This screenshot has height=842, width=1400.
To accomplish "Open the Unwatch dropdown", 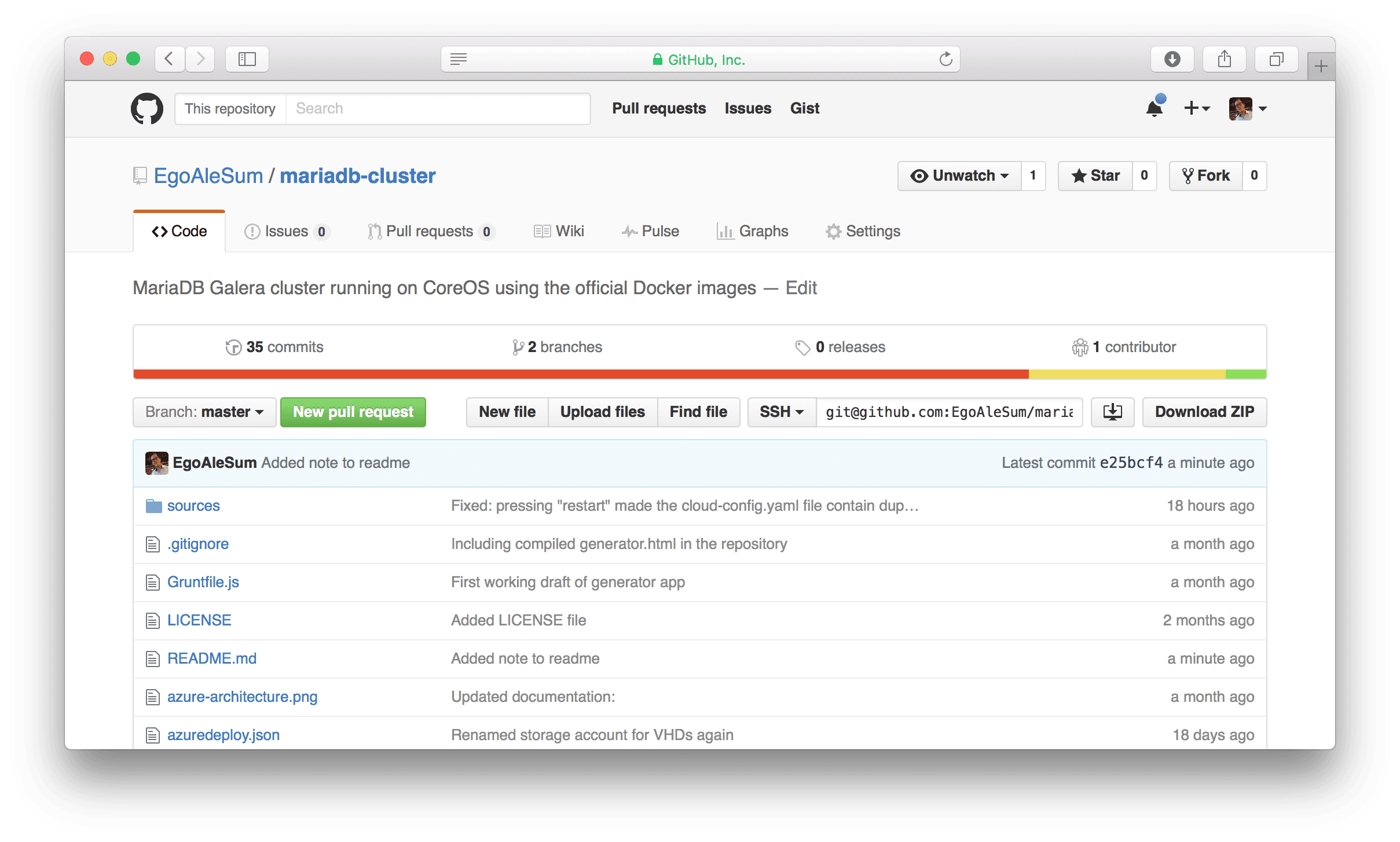I will [959, 175].
